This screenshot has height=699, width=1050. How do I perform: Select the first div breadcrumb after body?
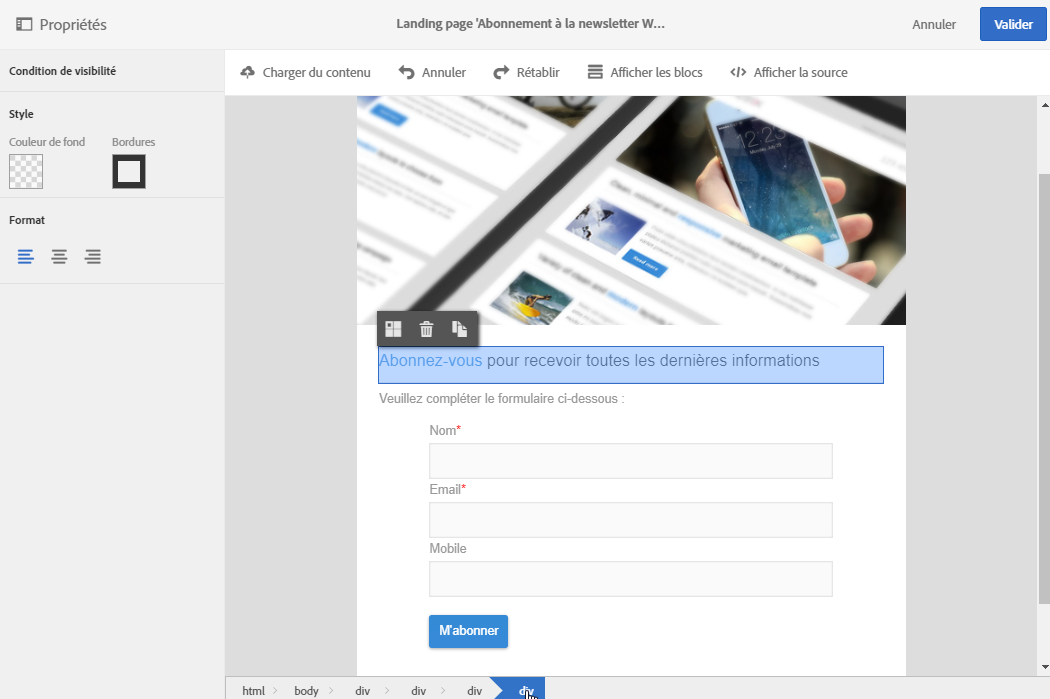[x=362, y=690]
